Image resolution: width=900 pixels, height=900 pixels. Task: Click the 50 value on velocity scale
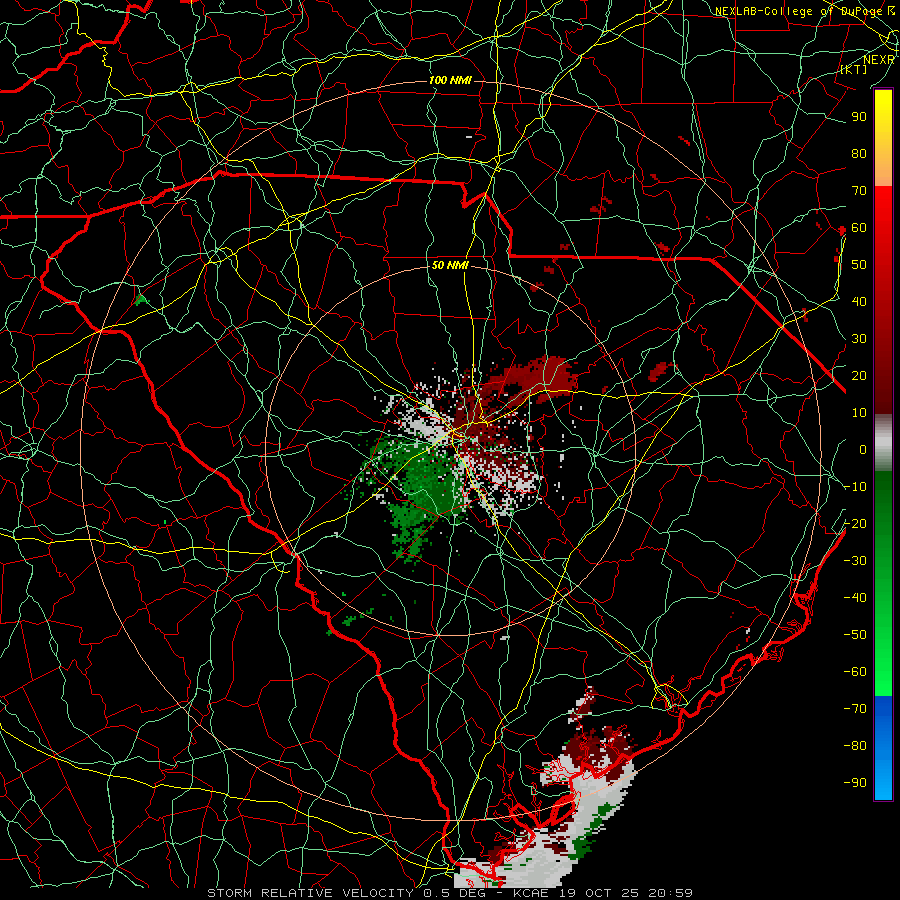[x=859, y=265]
